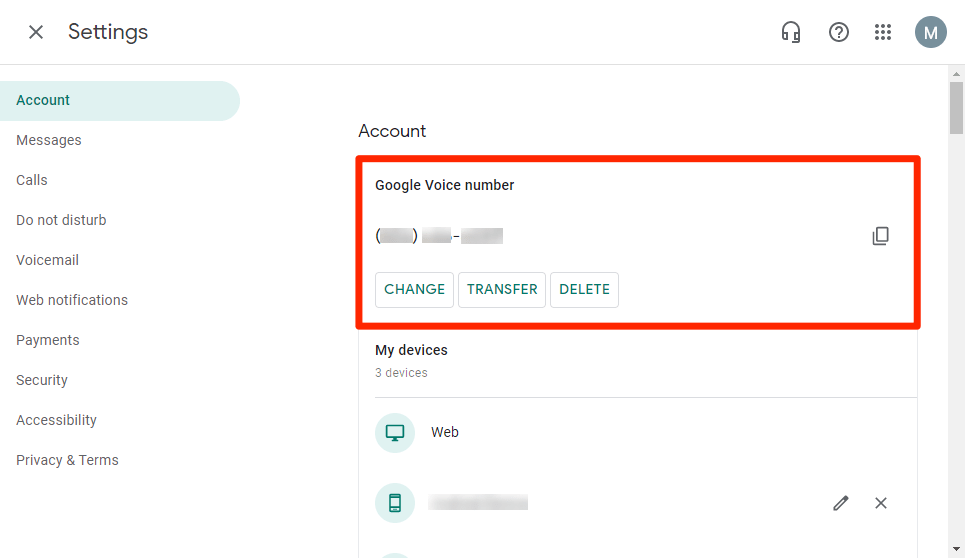Screen dimensions: 965x558
Task: Click the CHANGE number button
Action: [414, 290]
